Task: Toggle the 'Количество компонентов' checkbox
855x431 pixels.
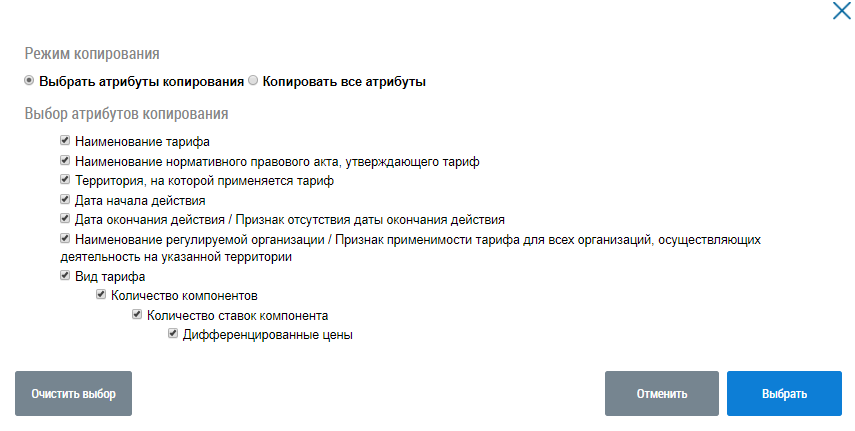Action: pyautogui.click(x=101, y=295)
